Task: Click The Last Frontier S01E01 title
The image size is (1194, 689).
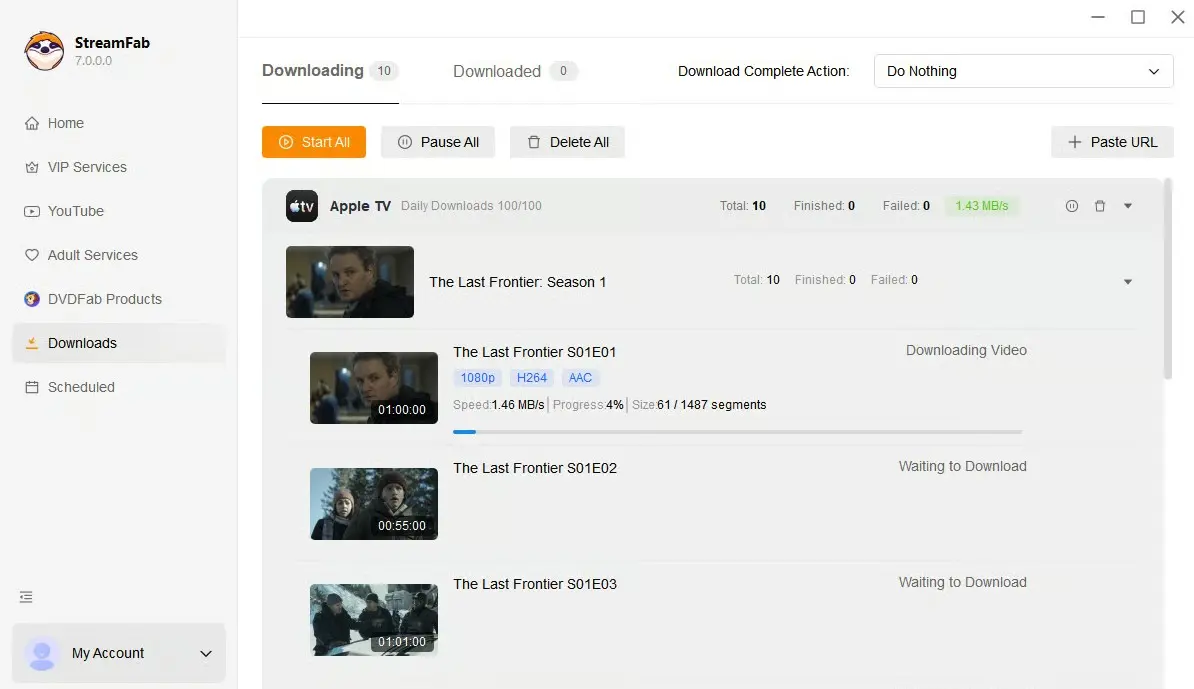Action: pos(535,352)
